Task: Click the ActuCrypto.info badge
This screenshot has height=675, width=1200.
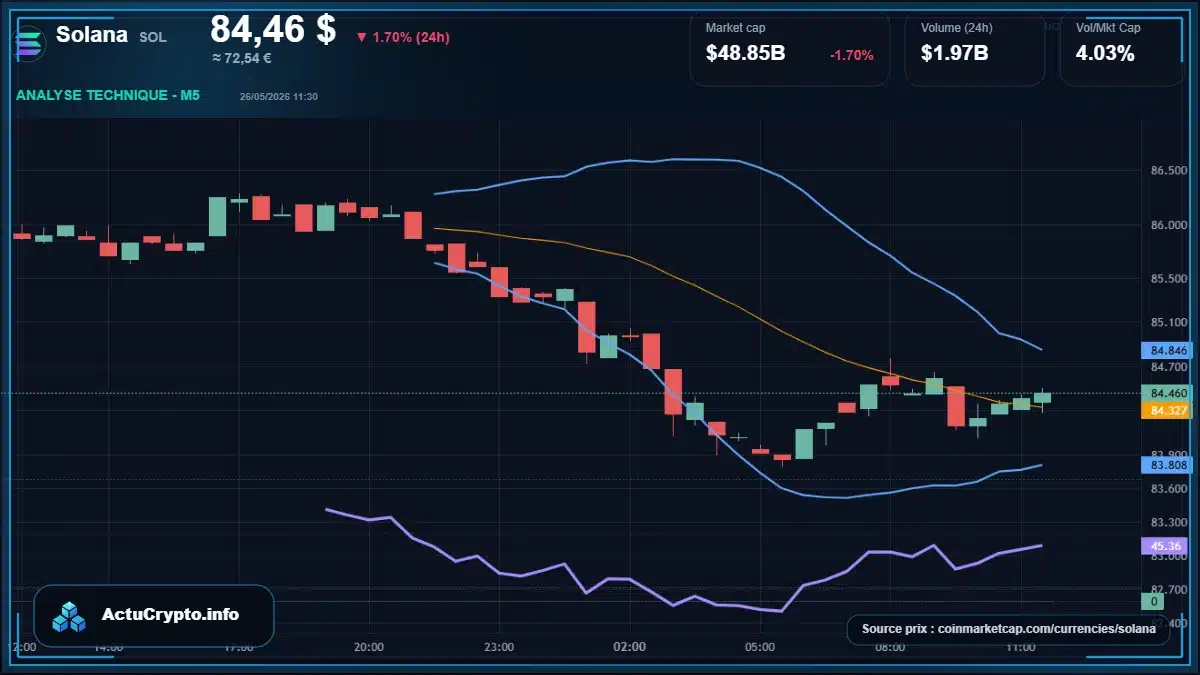Action: [x=154, y=615]
